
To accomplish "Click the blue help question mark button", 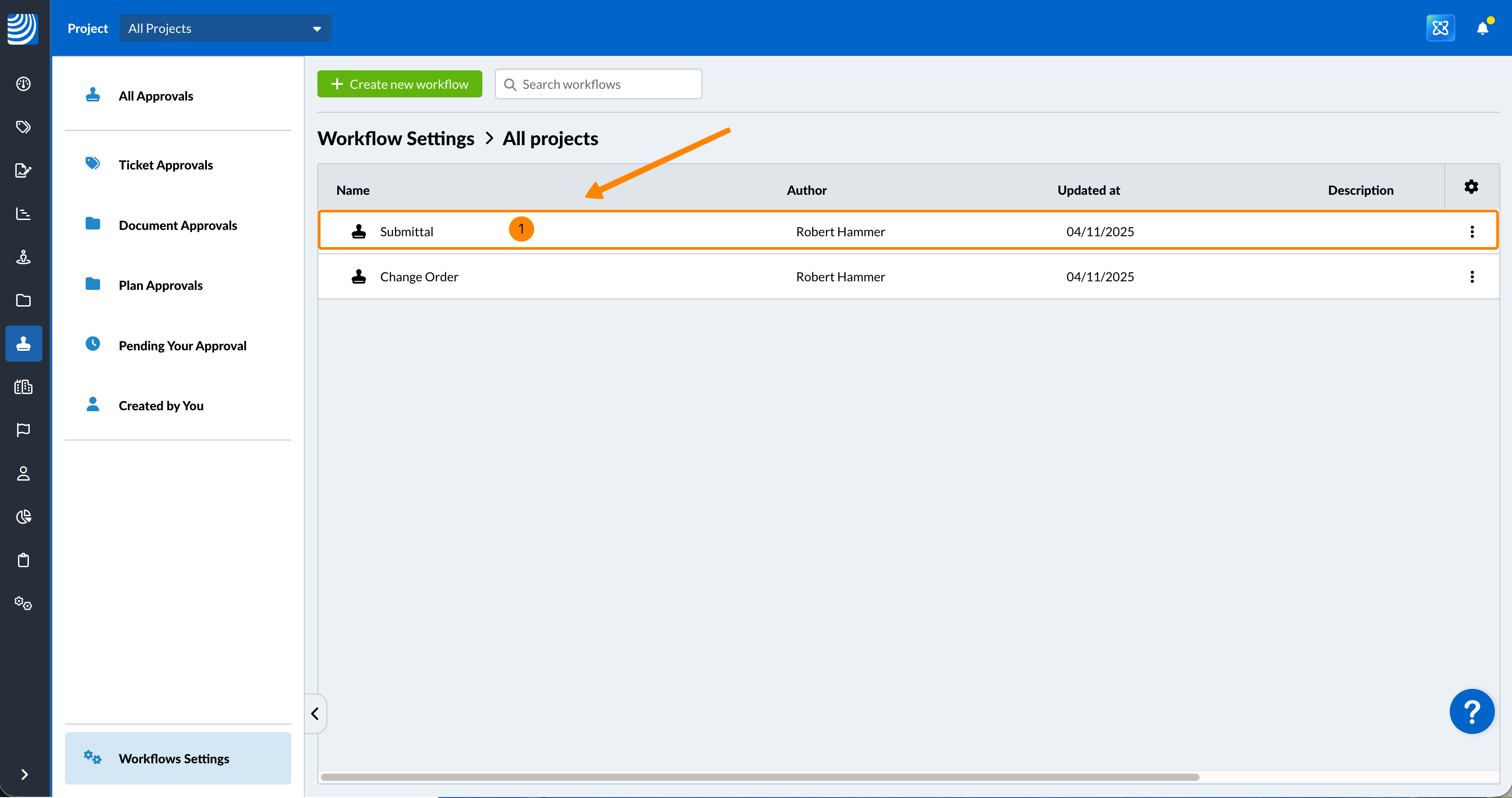I will click(x=1471, y=711).
